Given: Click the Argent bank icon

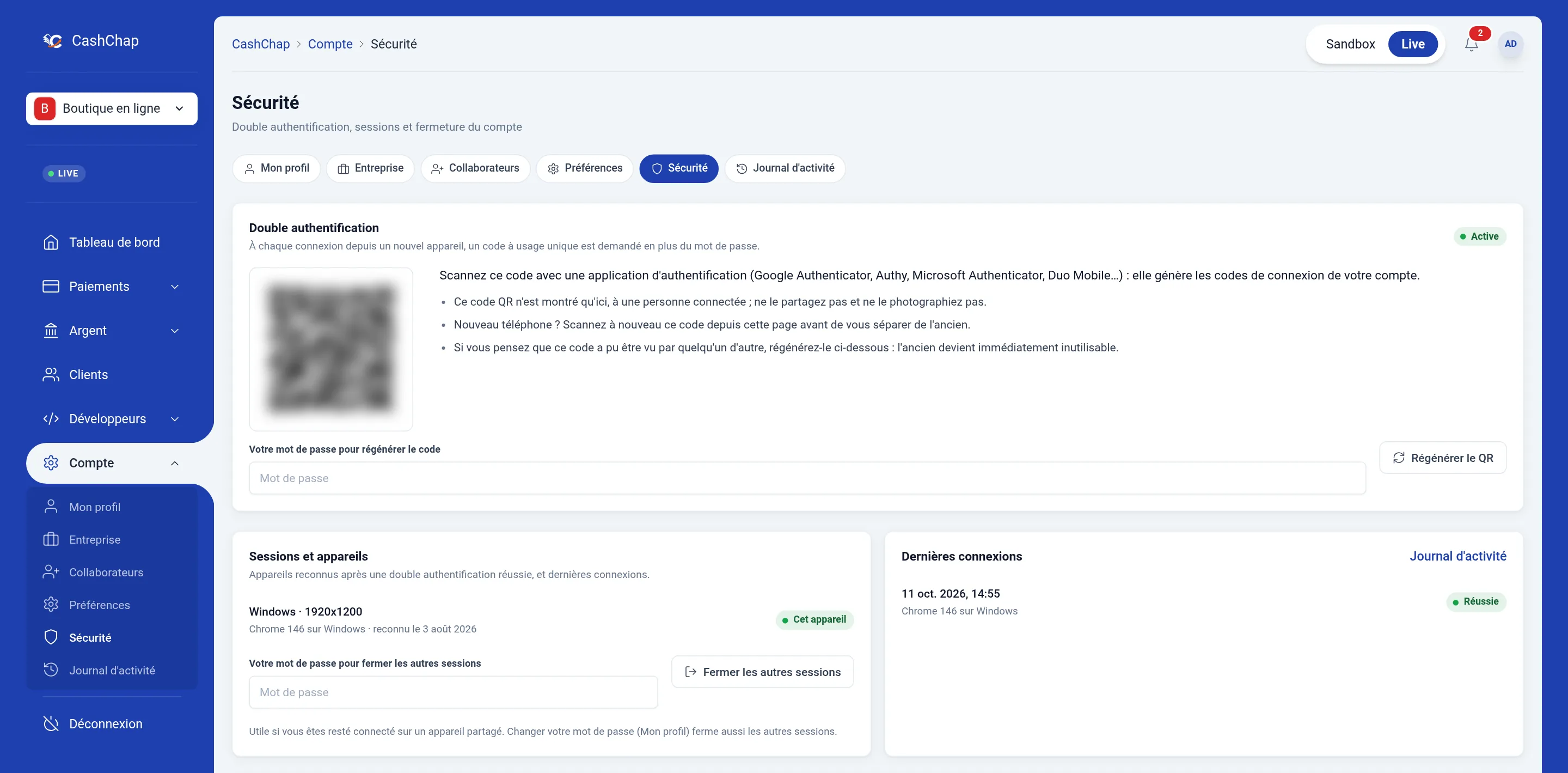Looking at the screenshot, I should [x=51, y=331].
